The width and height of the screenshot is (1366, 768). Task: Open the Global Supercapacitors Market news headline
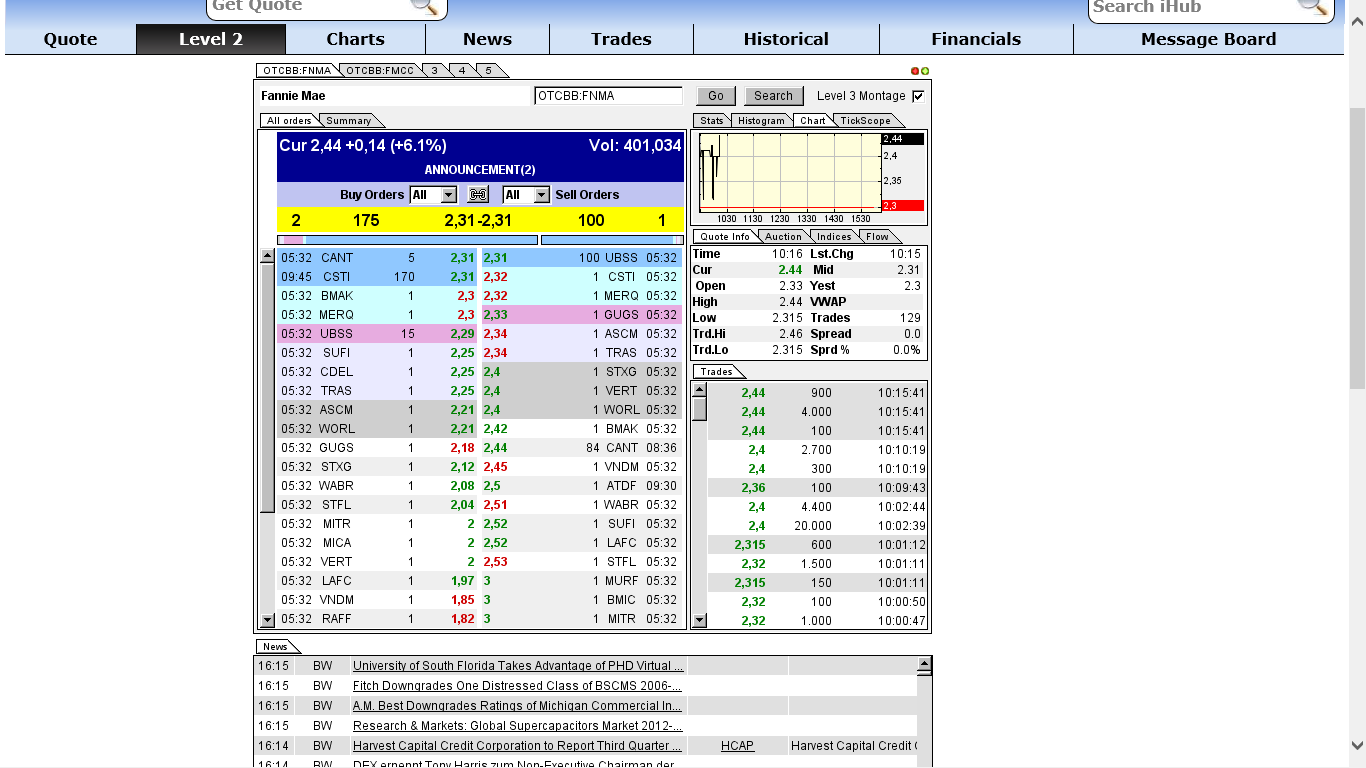pyautogui.click(x=518, y=726)
